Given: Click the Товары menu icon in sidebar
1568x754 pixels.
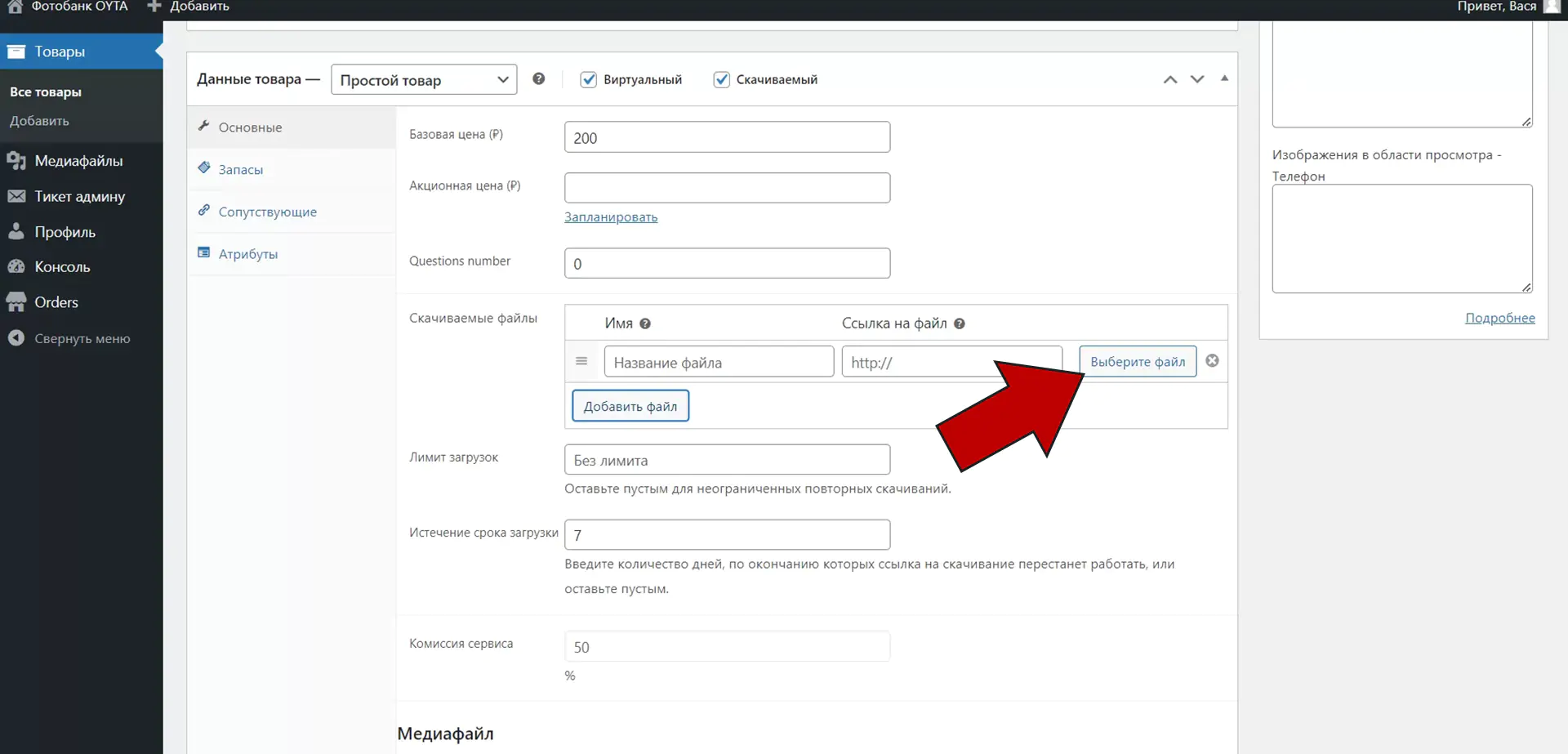Looking at the screenshot, I should 16,51.
